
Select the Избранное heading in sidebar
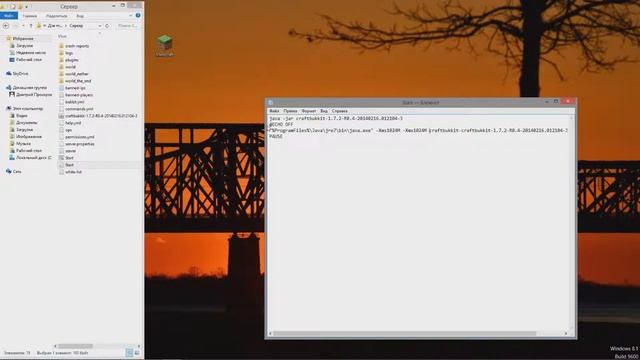pyautogui.click(x=23, y=39)
